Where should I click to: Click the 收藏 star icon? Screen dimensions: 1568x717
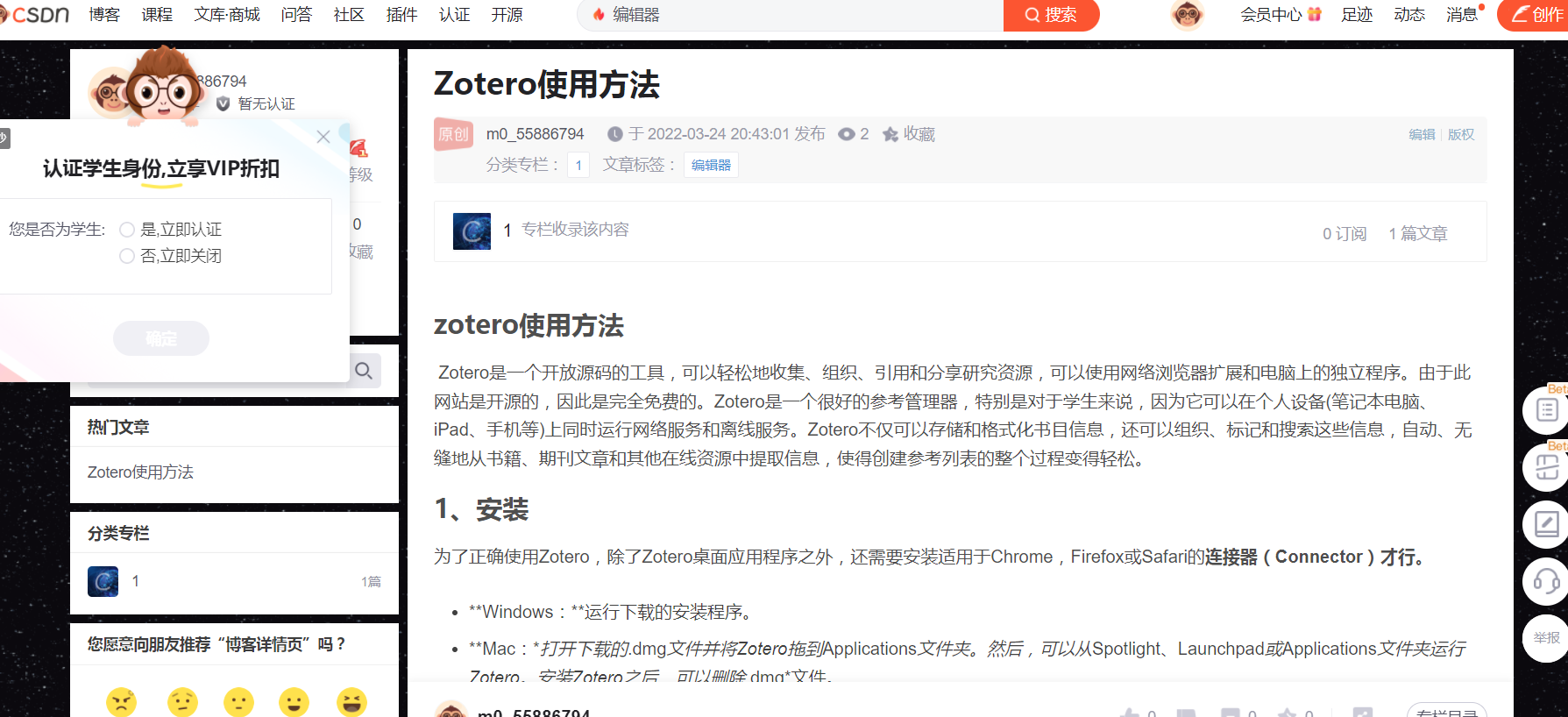pyautogui.click(x=890, y=134)
